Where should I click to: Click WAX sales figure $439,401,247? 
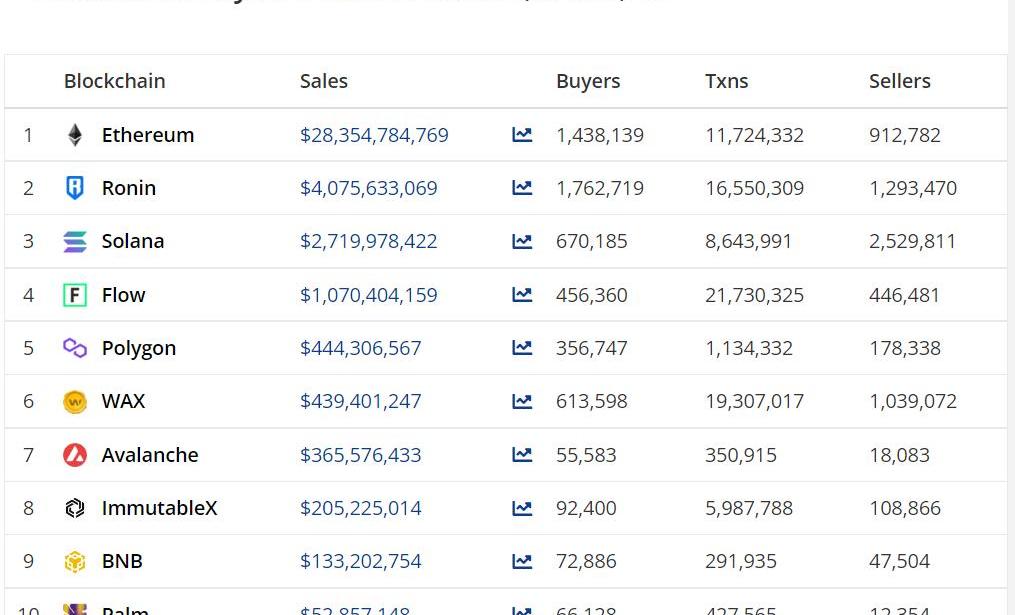(361, 401)
